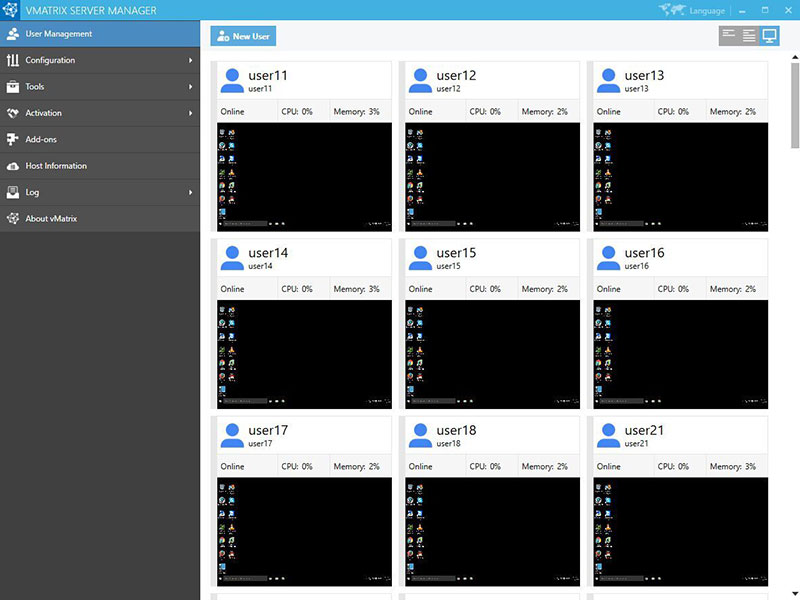Image resolution: width=800 pixels, height=600 pixels.
Task: Click the scrollbar down arrow
Action: point(793,592)
